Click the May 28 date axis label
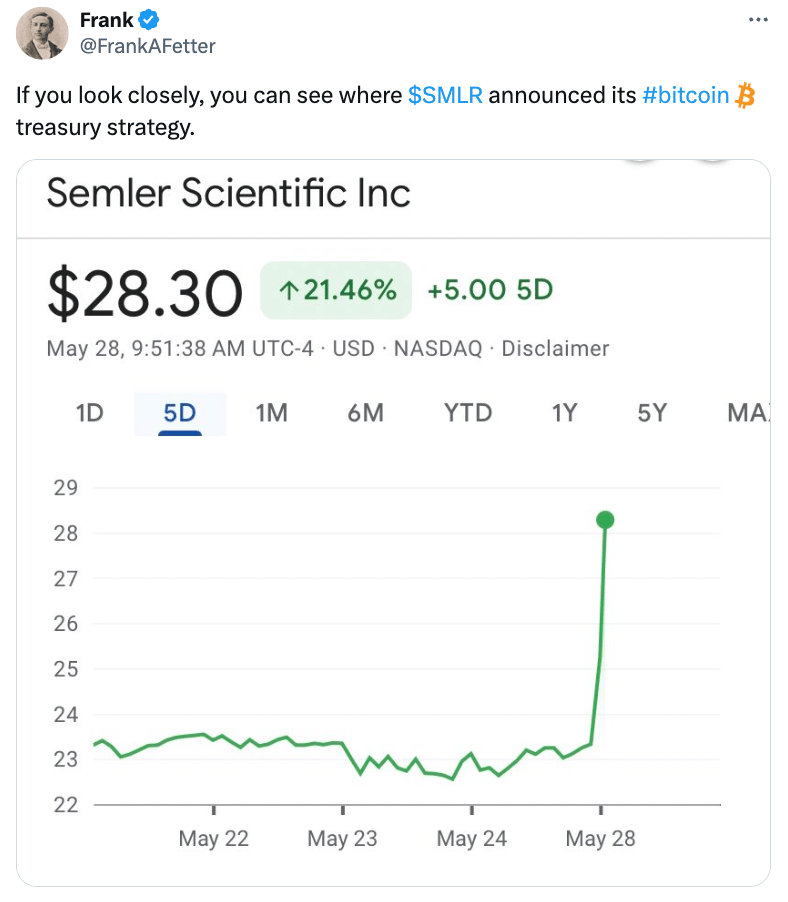 600,838
